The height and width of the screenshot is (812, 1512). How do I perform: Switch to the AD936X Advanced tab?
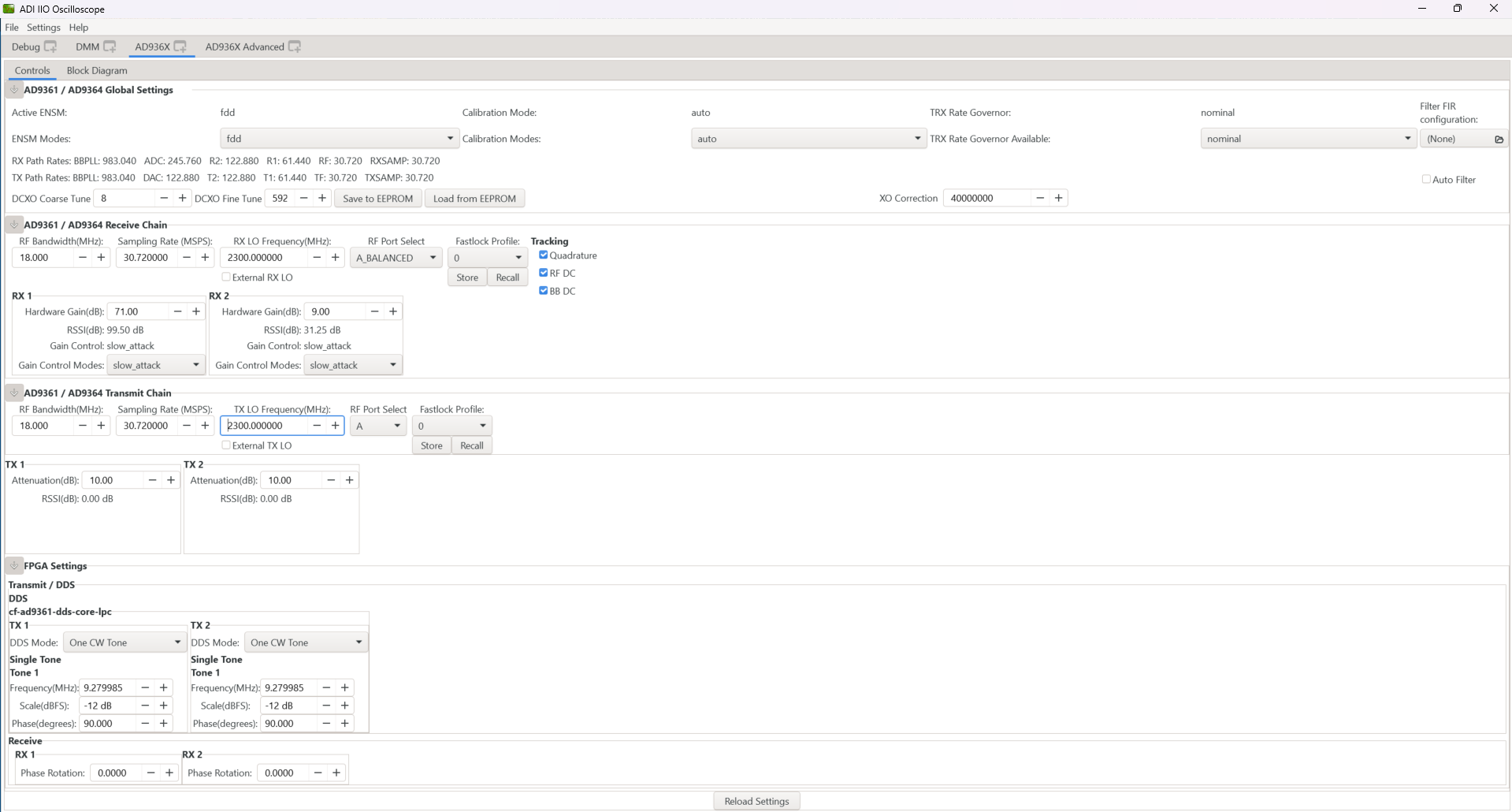click(x=244, y=47)
